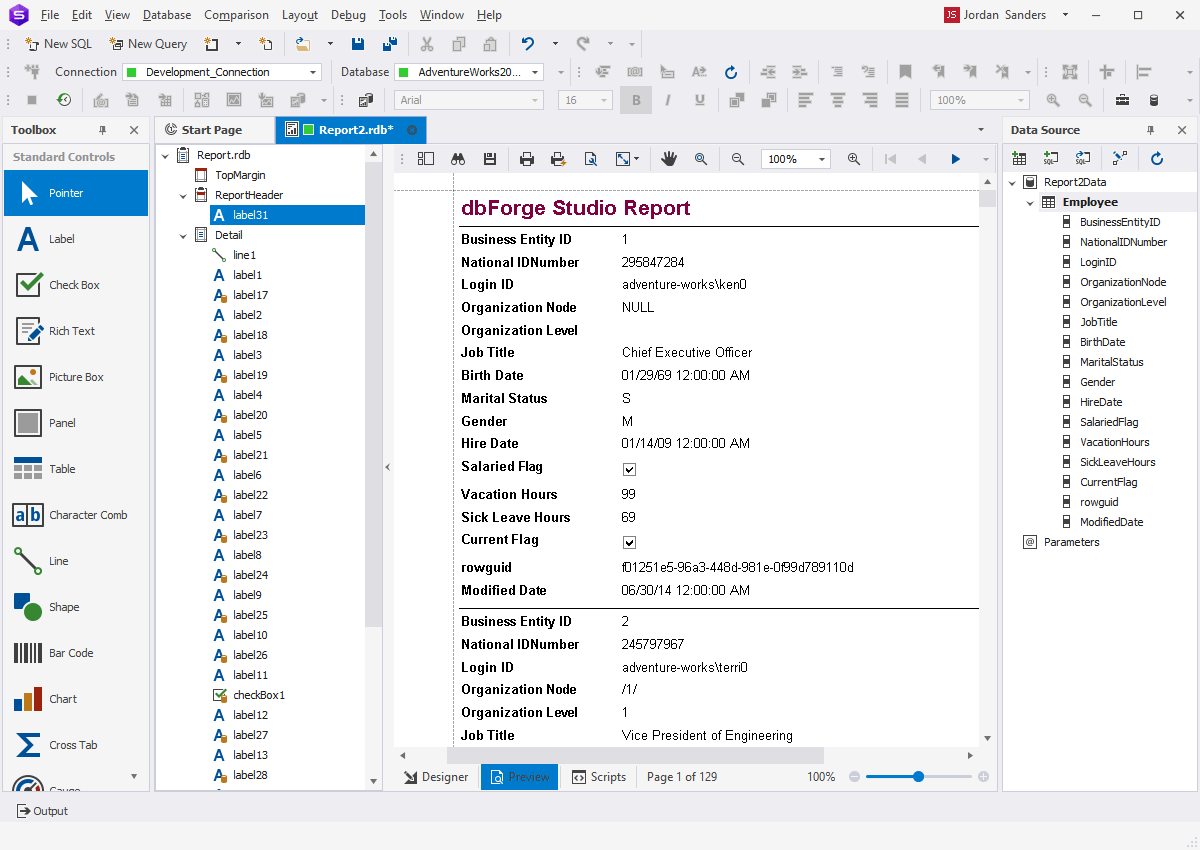Viewport: 1200px width, 850px height.
Task: Refresh the data source with the circular arrow icon
Action: tap(1158, 158)
